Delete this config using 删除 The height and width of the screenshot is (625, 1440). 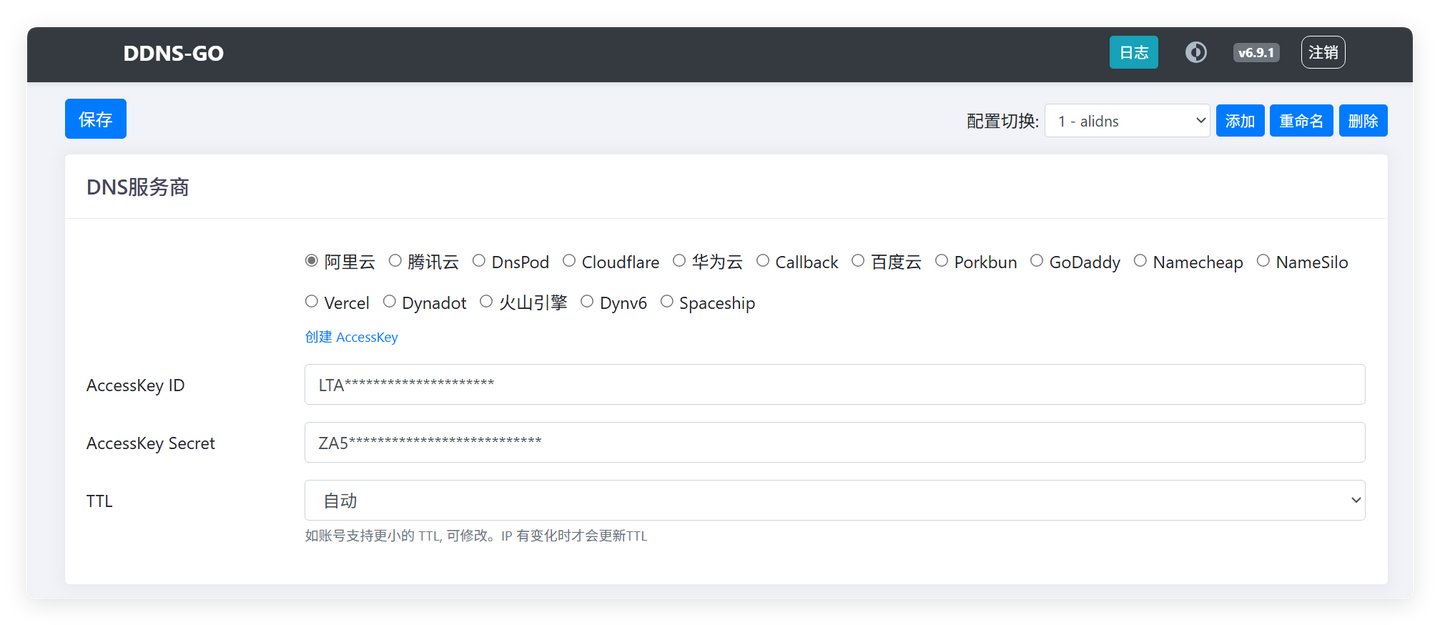click(1363, 120)
